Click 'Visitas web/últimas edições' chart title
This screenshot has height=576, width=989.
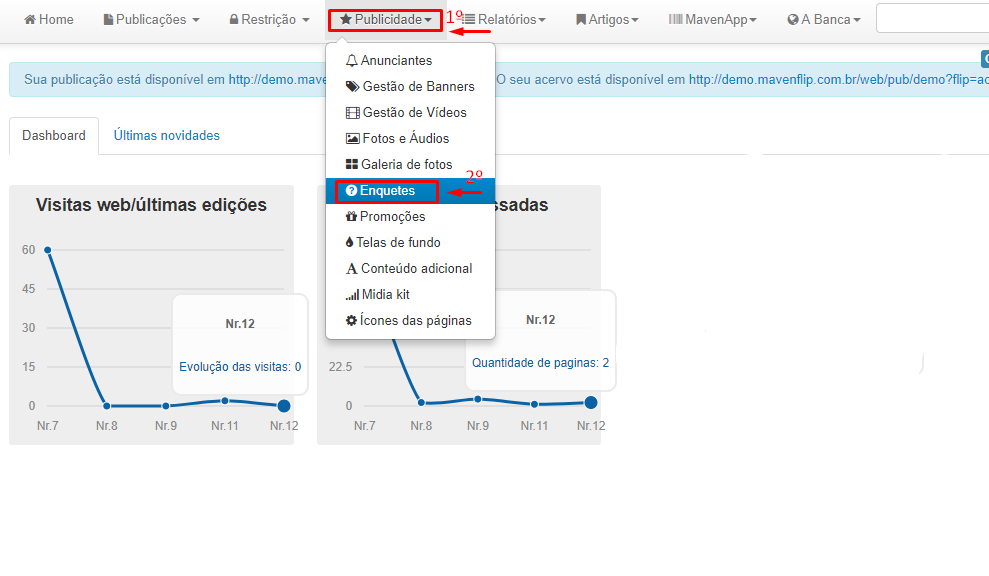click(x=151, y=205)
